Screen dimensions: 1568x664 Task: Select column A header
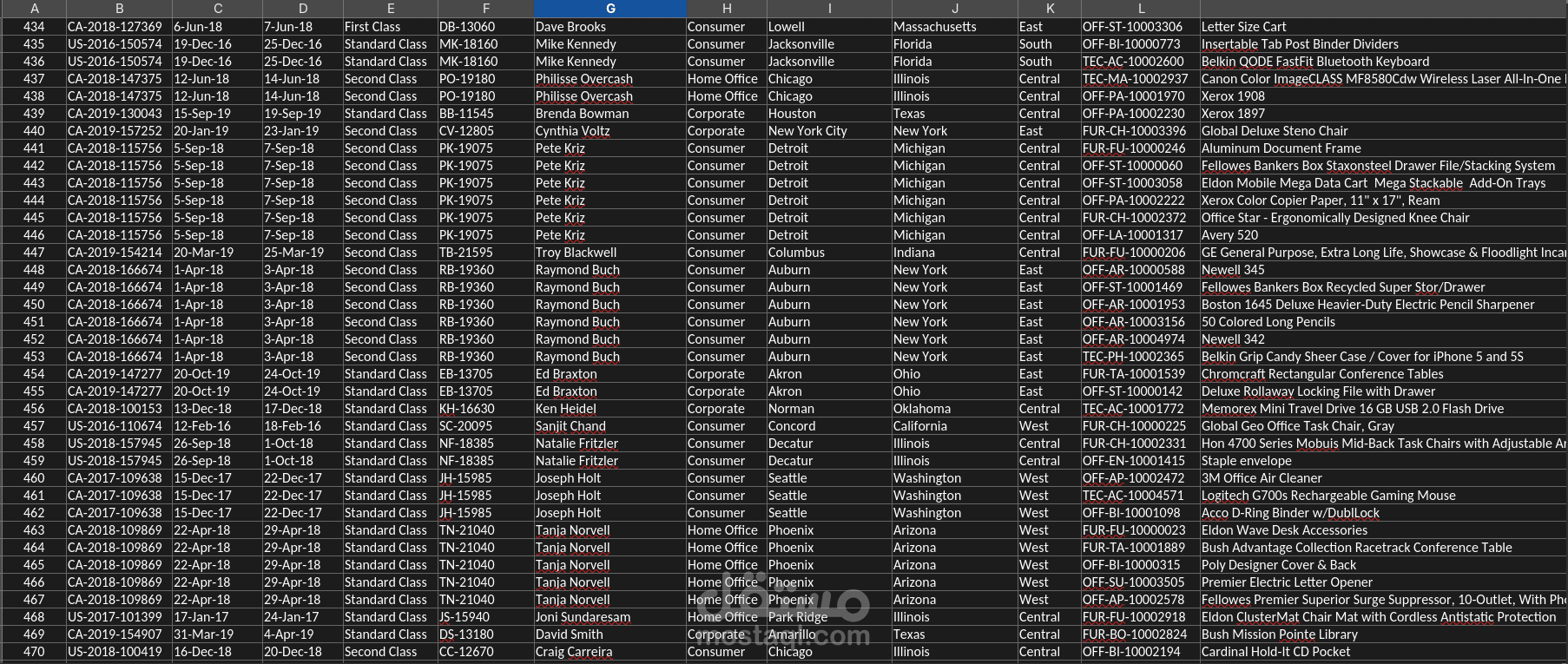click(34, 9)
